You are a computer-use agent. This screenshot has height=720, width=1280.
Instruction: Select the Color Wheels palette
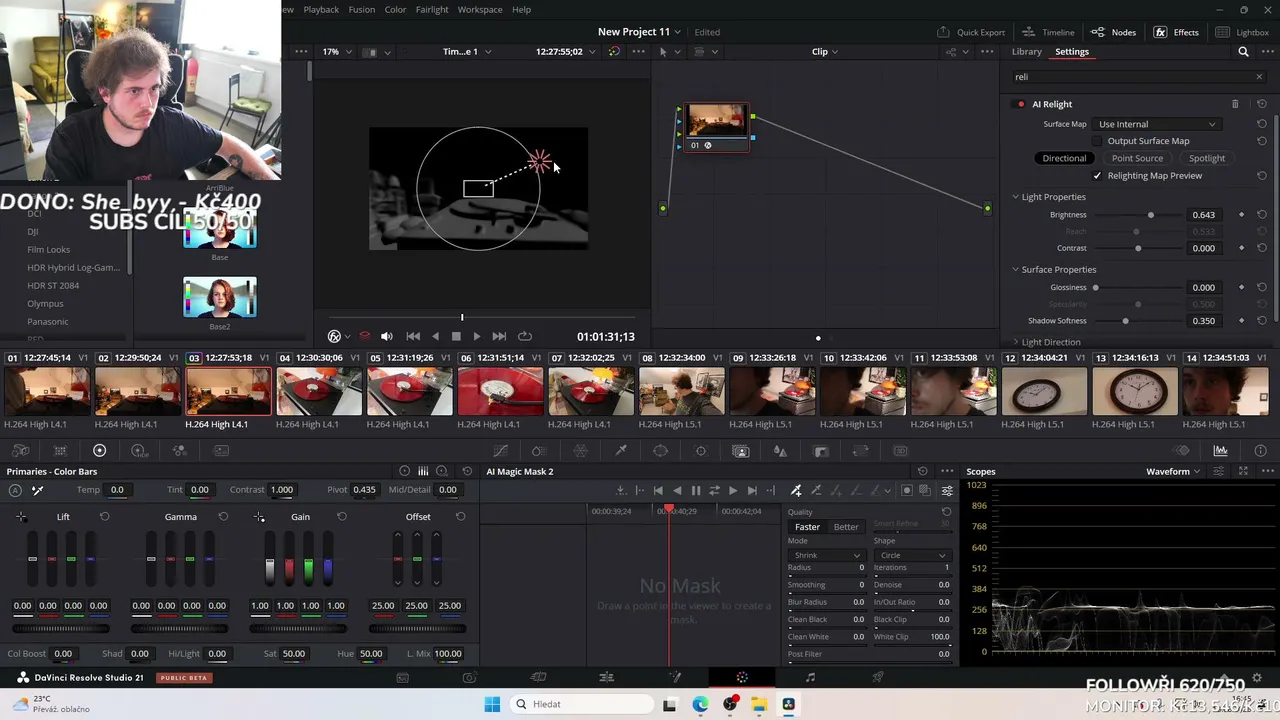pos(99,451)
